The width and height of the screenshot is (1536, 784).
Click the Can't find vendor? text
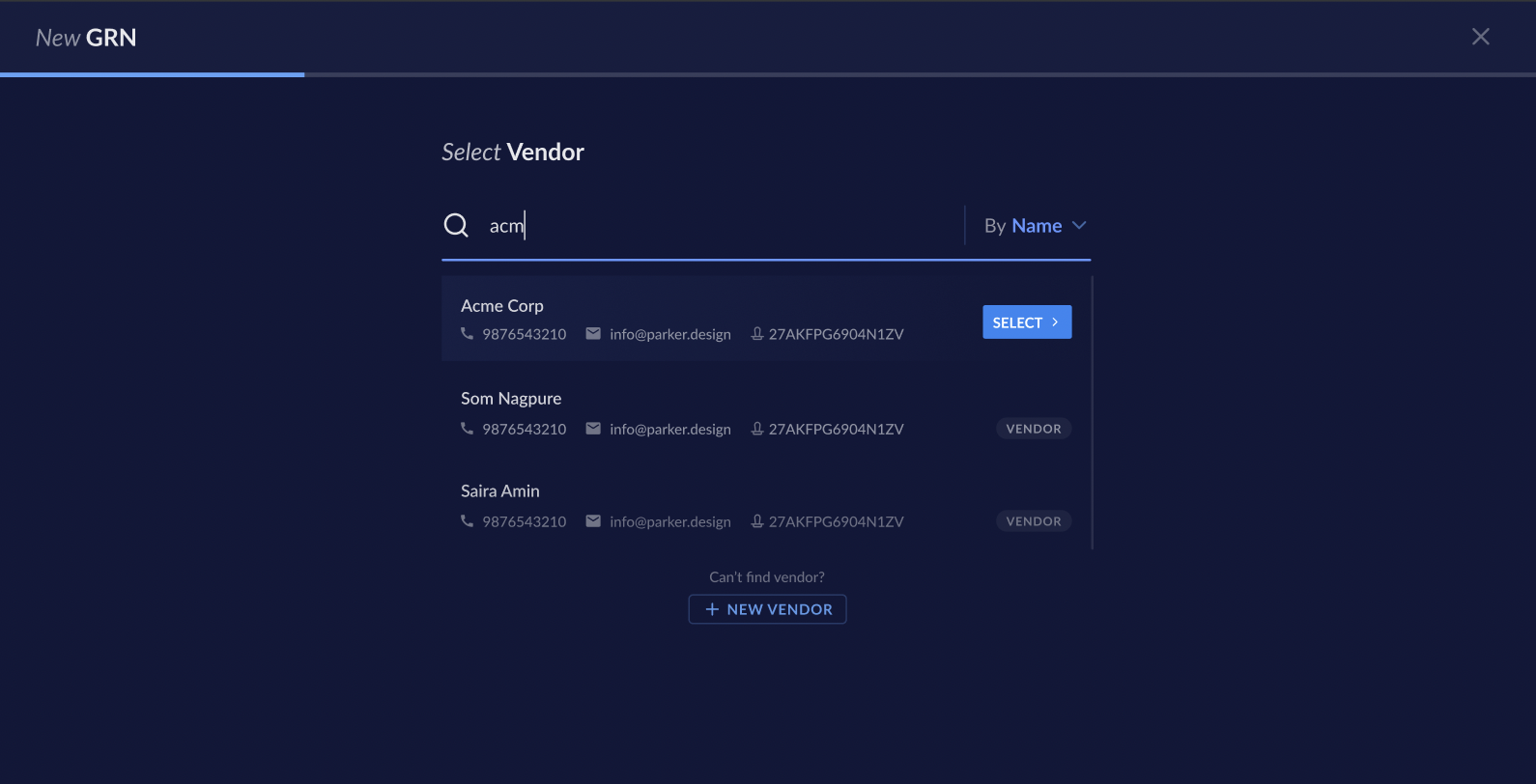(767, 577)
